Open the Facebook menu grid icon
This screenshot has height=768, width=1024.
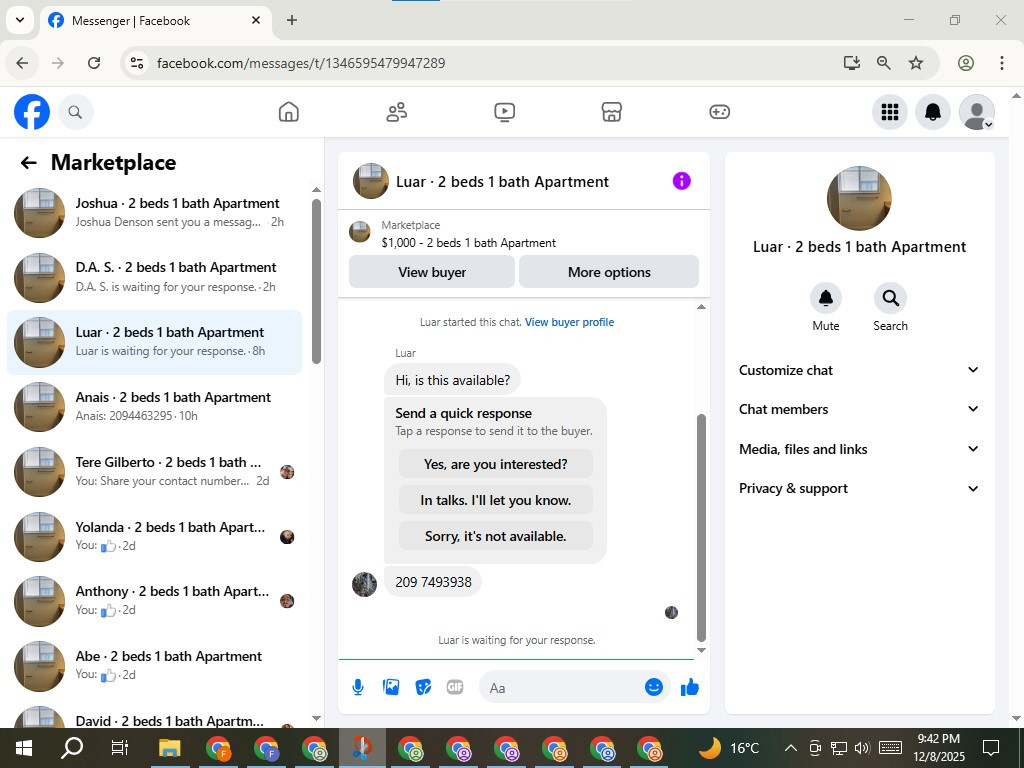[x=889, y=112]
